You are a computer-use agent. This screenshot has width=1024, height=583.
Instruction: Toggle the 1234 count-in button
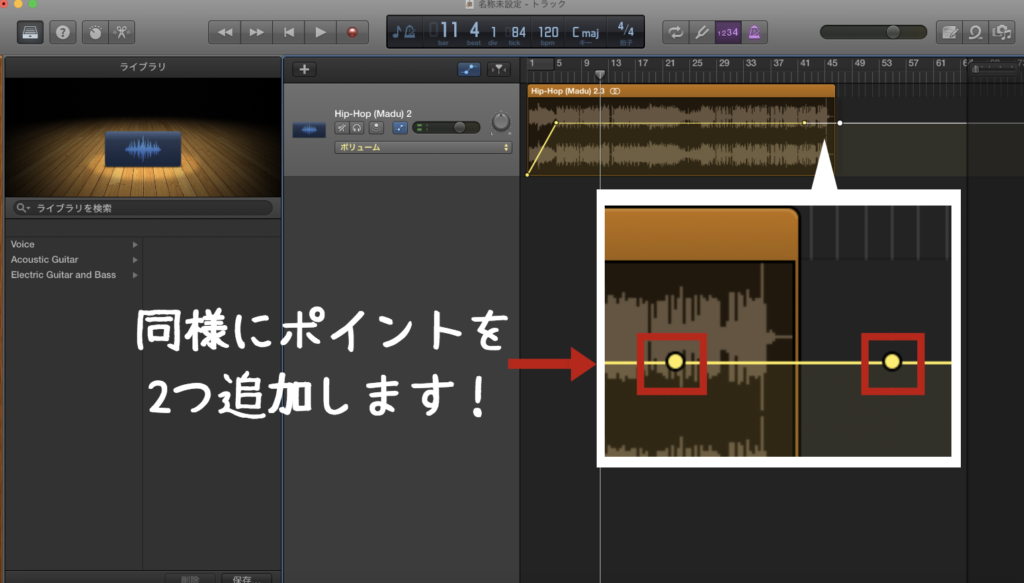tap(728, 32)
